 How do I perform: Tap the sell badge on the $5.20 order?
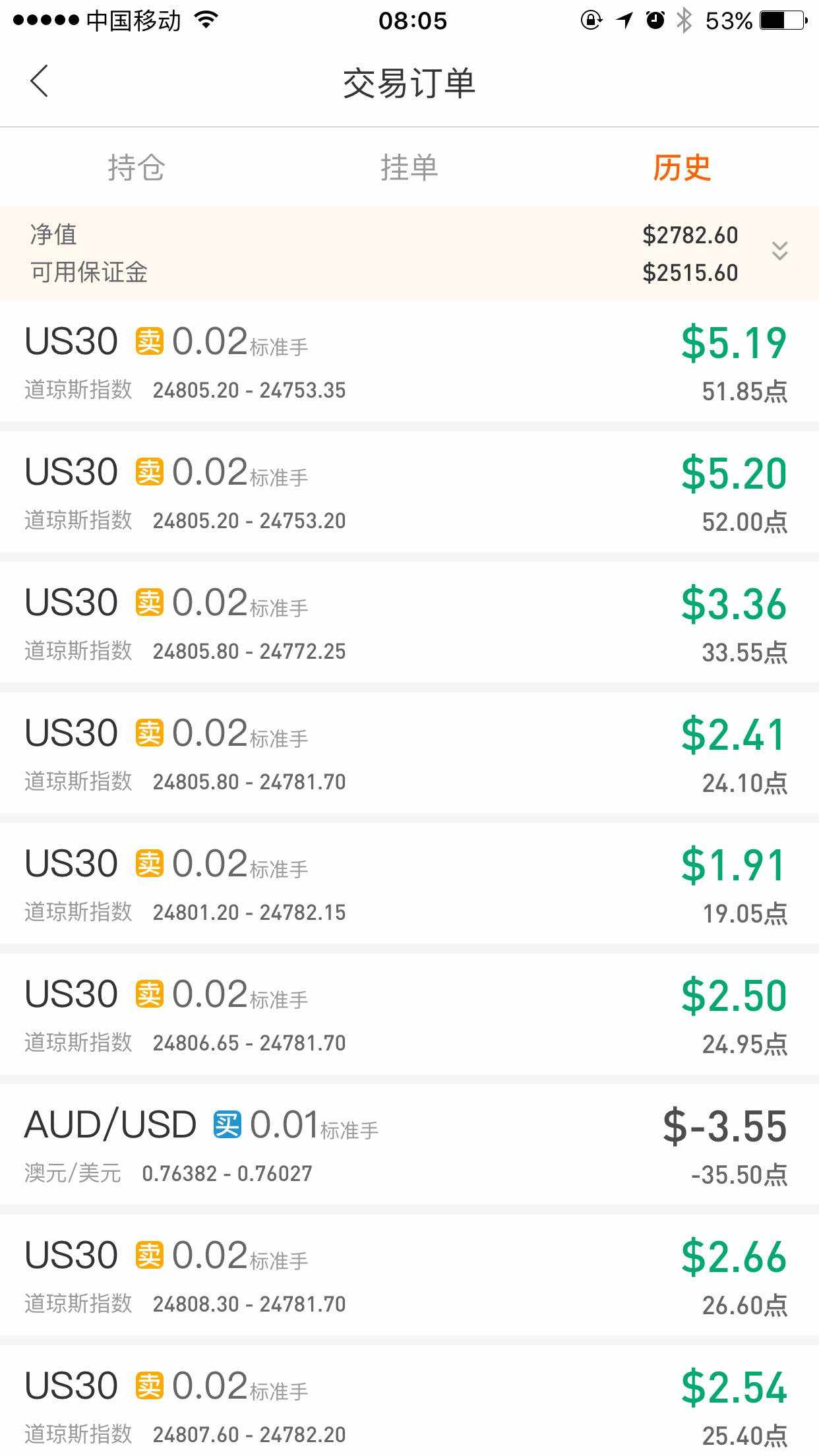tap(150, 472)
